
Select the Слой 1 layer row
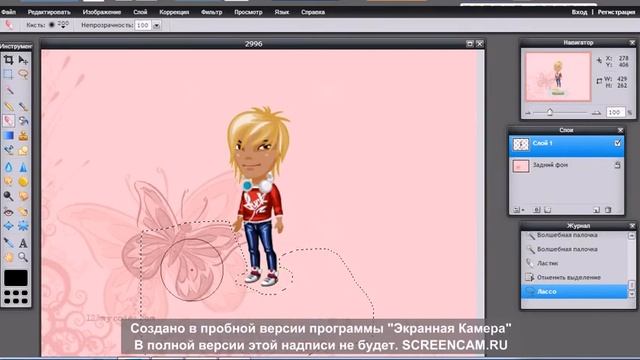coord(567,146)
